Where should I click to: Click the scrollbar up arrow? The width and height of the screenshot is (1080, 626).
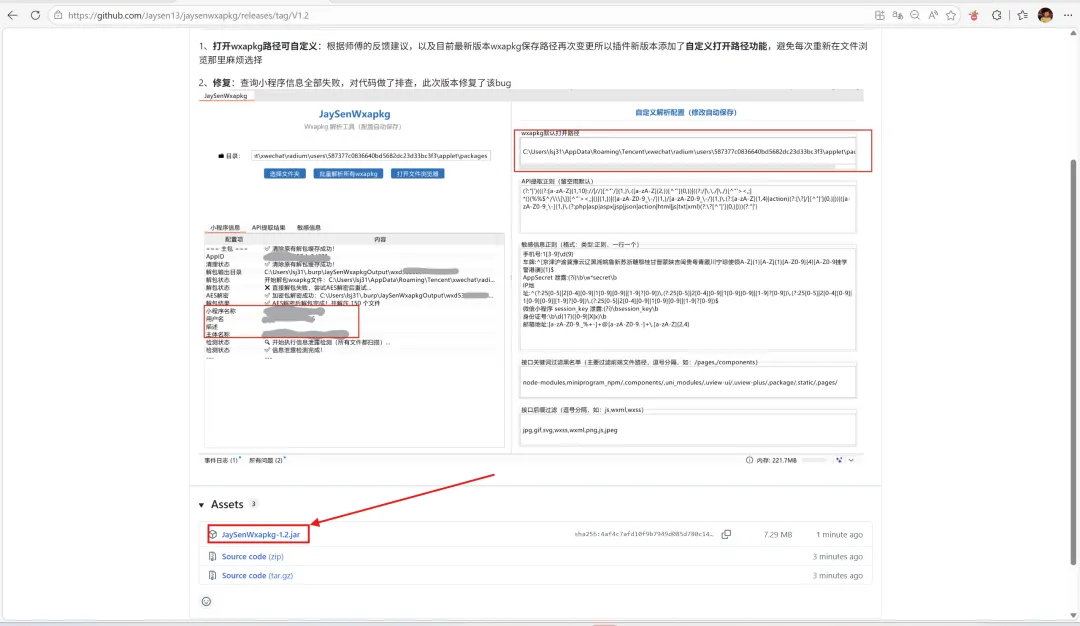tap(1073, 32)
